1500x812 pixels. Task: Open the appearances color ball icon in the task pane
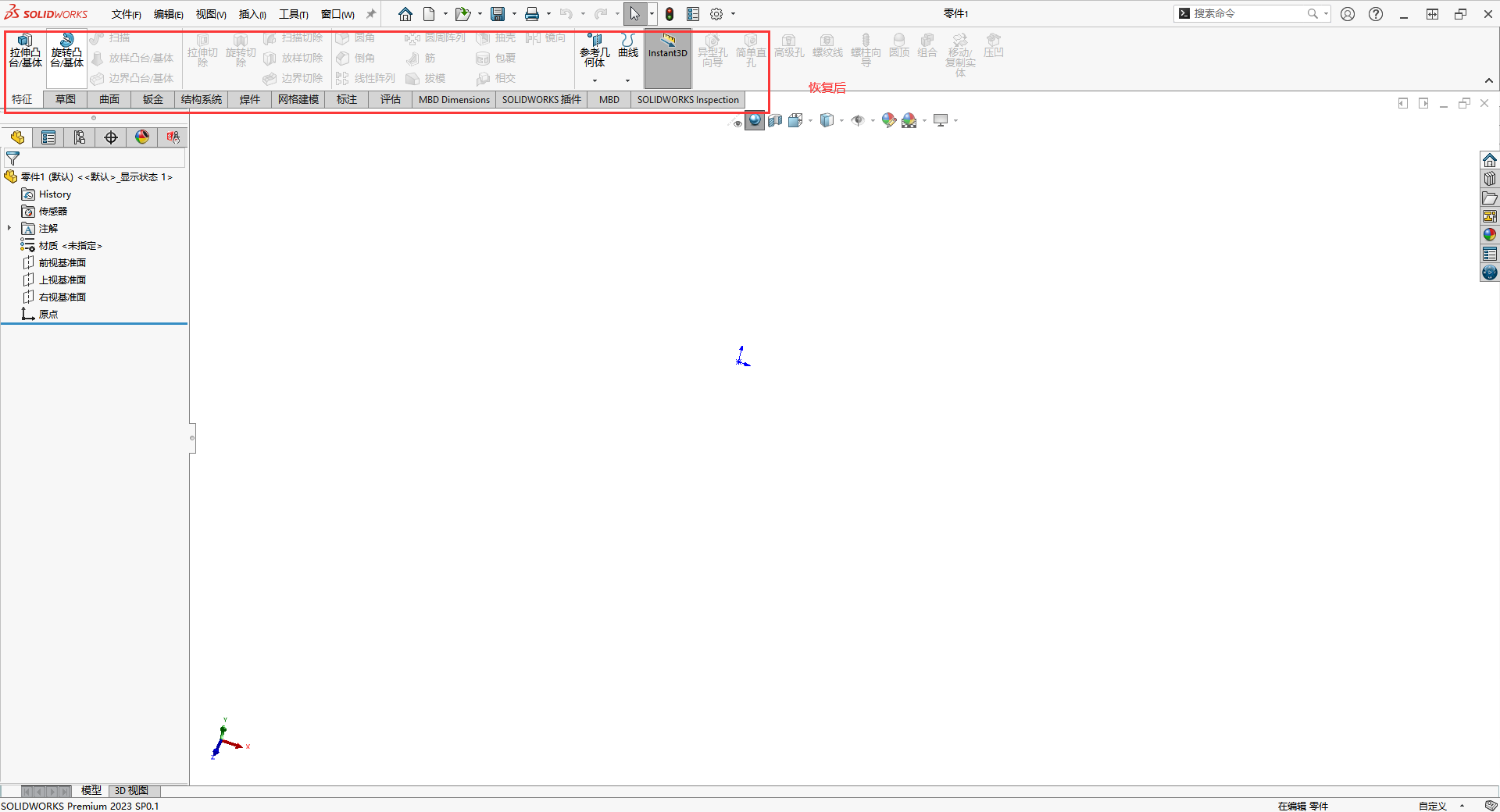coord(1490,235)
